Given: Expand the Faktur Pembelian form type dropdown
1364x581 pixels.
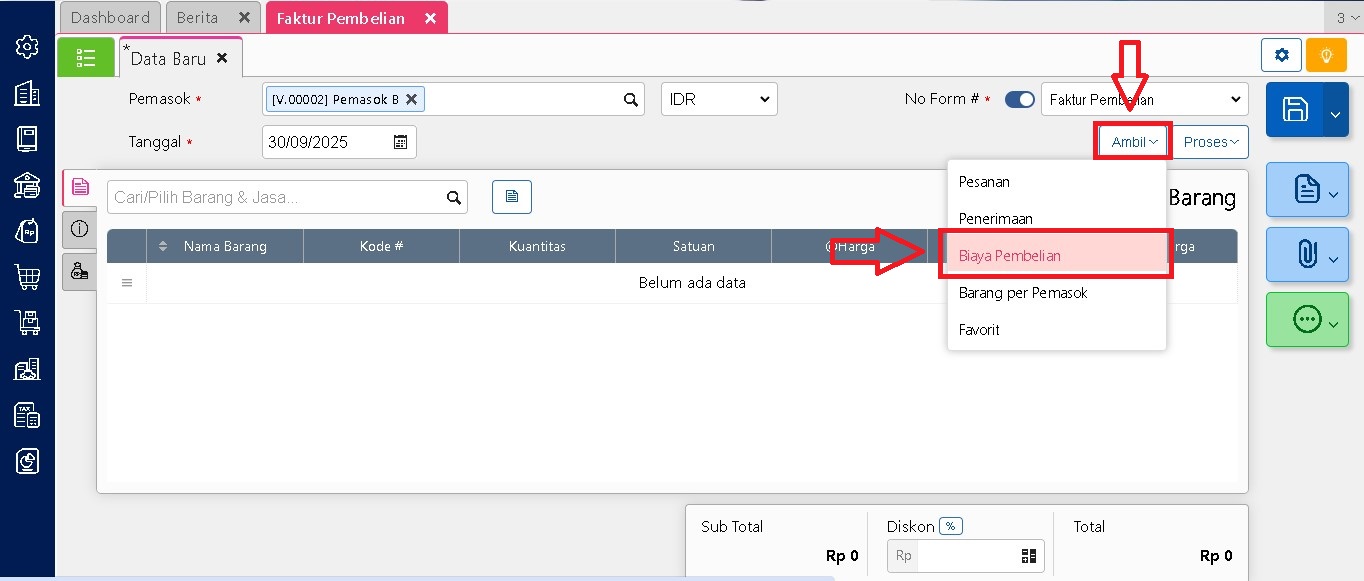Looking at the screenshot, I should pos(1144,99).
